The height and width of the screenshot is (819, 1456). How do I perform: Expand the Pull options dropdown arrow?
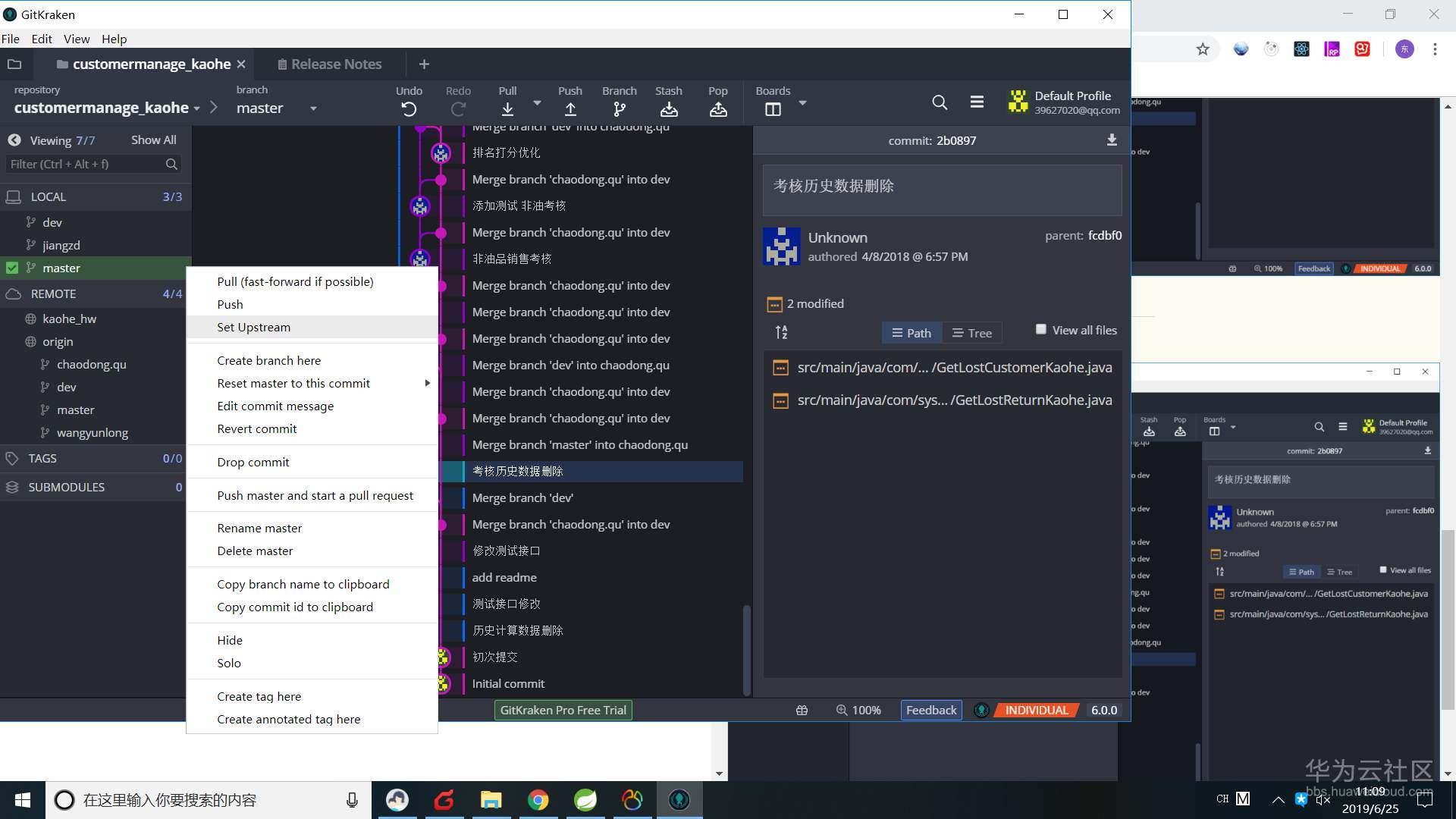pyautogui.click(x=537, y=102)
